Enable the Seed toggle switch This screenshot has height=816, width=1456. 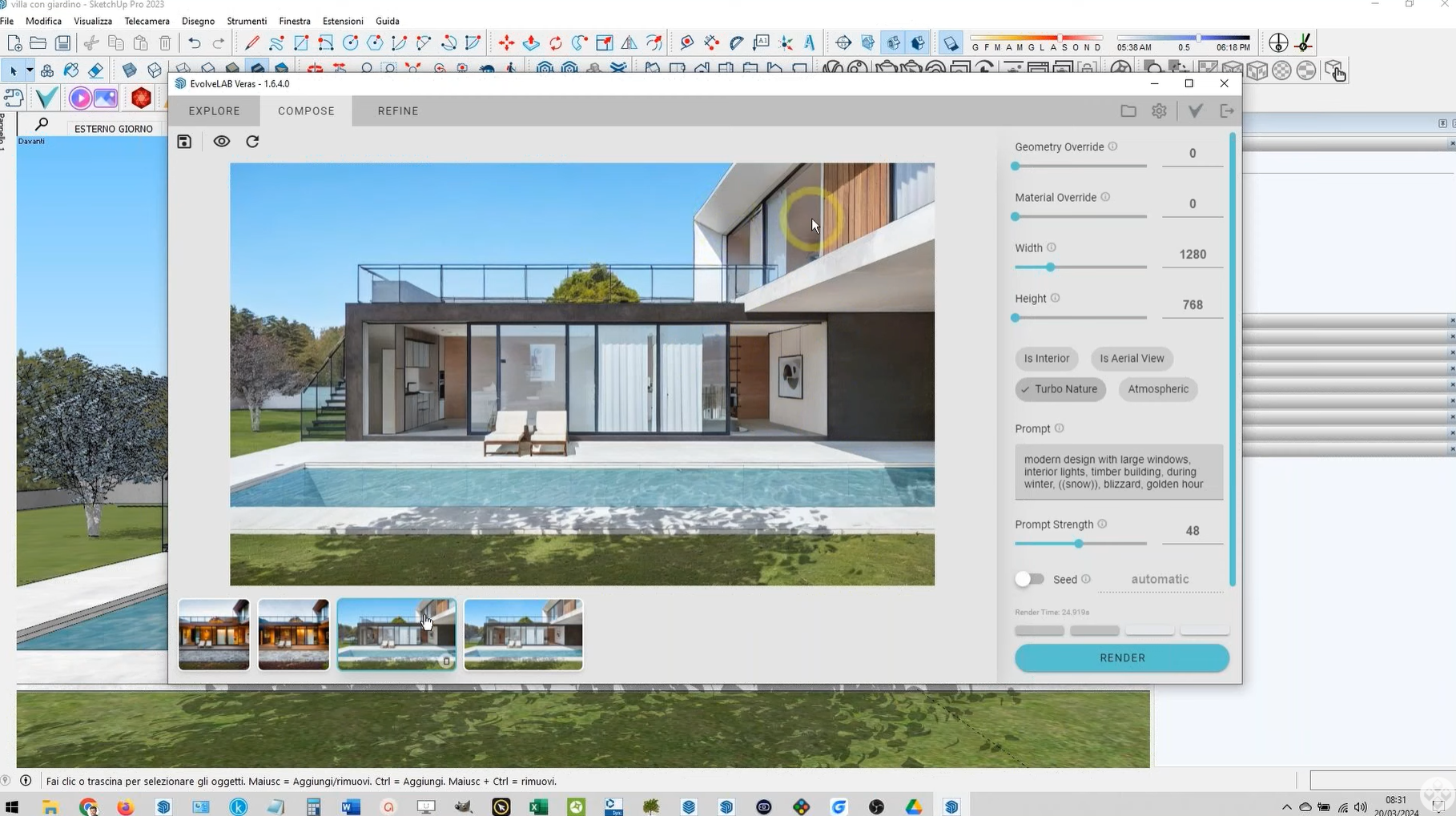click(1030, 579)
